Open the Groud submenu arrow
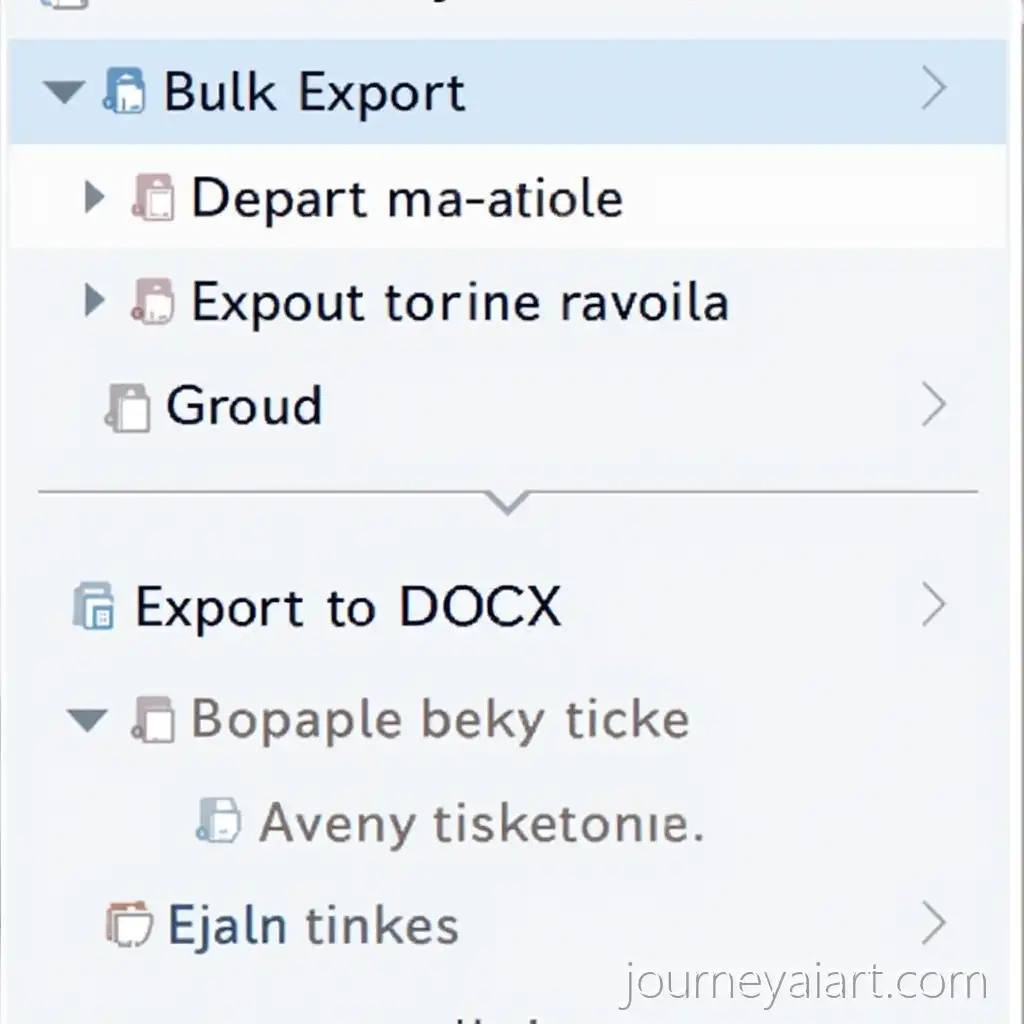The height and width of the screenshot is (1024, 1024). (x=933, y=406)
